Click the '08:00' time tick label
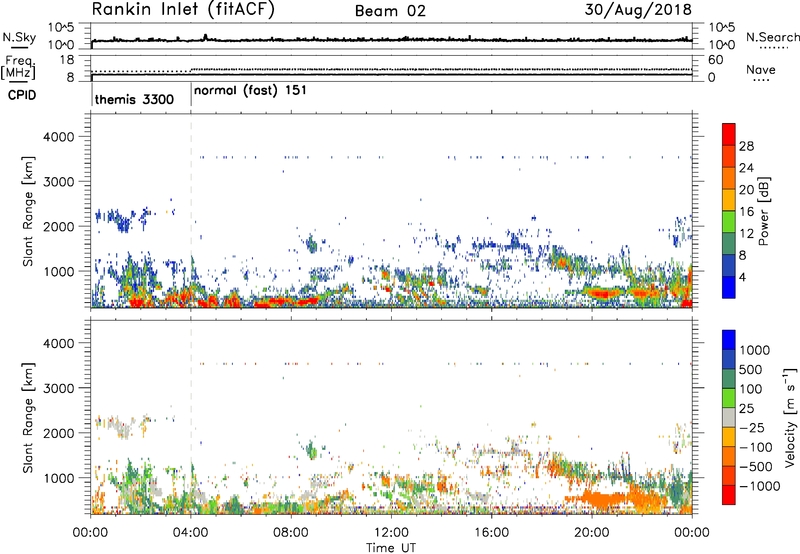Screen dimensions: 800x554 291,533
